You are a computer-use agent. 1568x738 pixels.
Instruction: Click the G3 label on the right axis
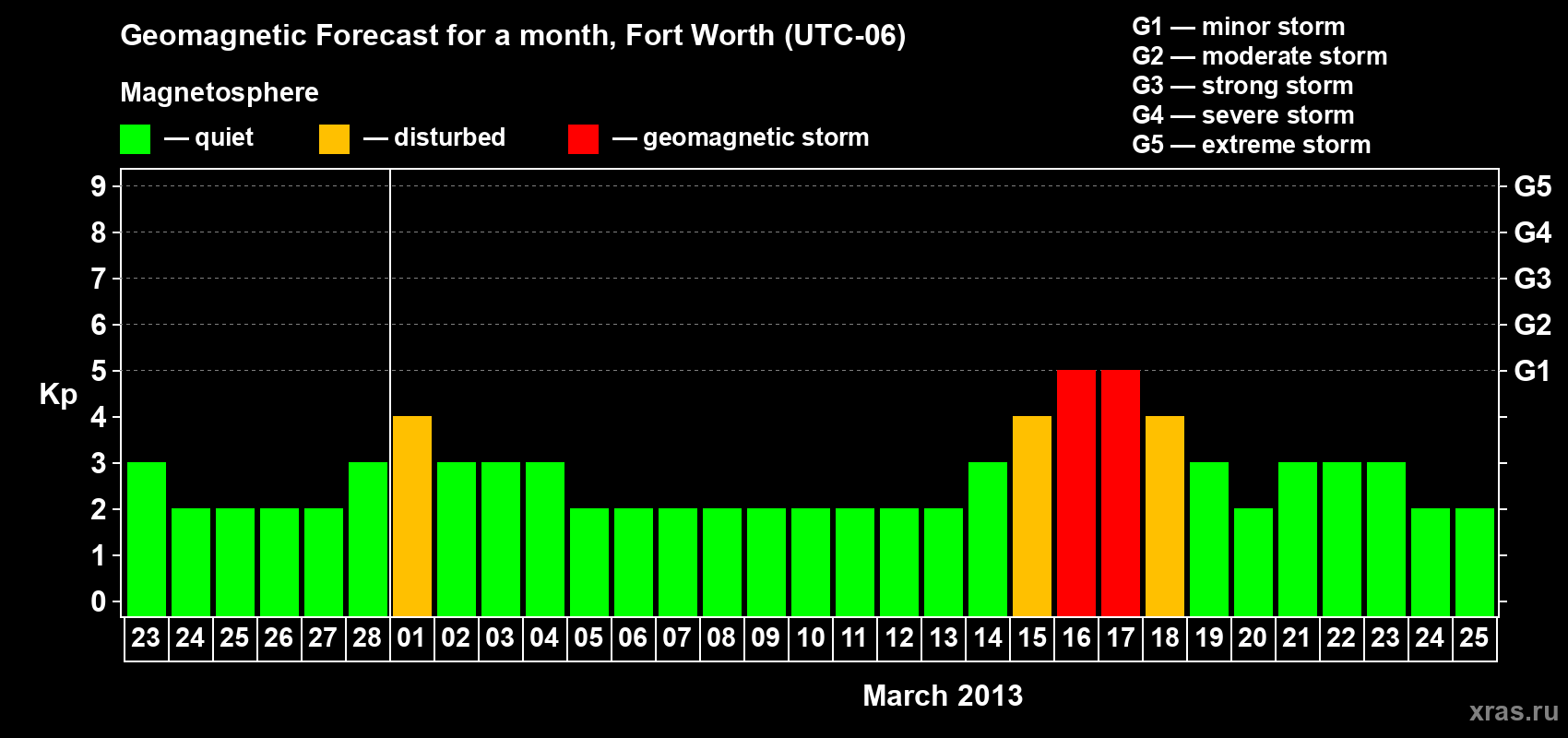1533,279
